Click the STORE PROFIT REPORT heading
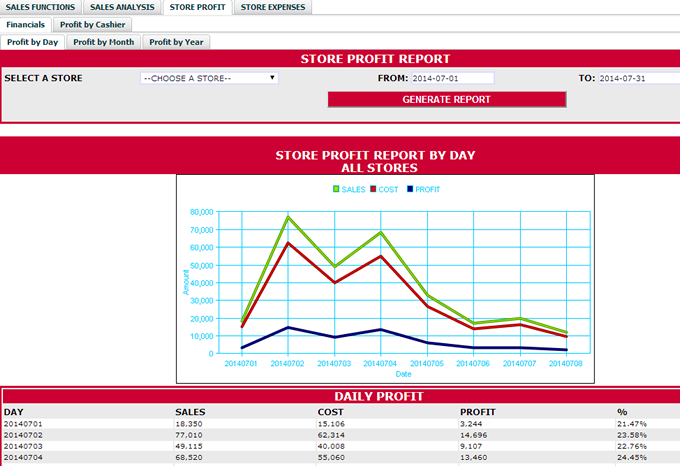This screenshot has width=680, height=466. pos(376,59)
